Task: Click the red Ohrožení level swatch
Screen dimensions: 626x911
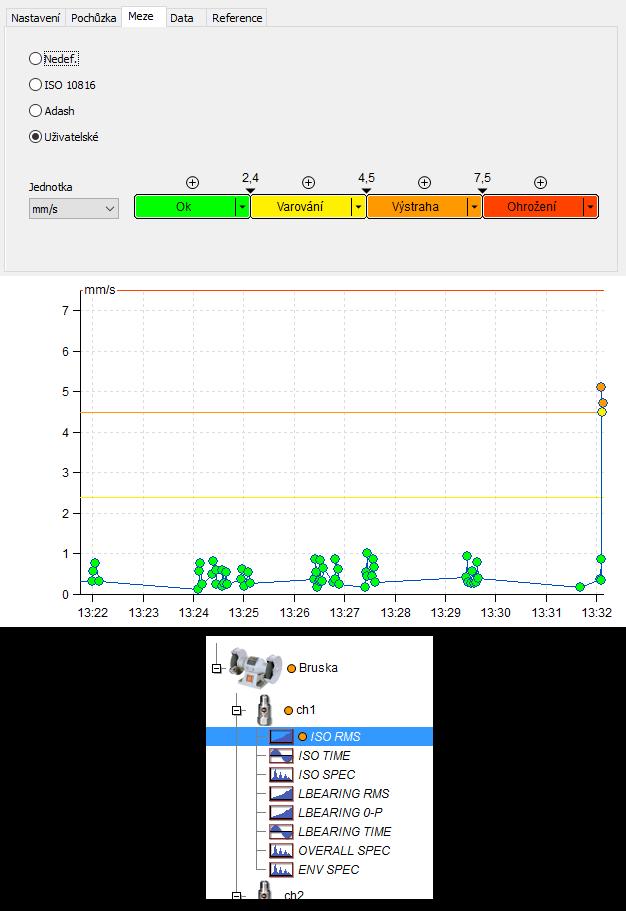Action: (x=532, y=206)
